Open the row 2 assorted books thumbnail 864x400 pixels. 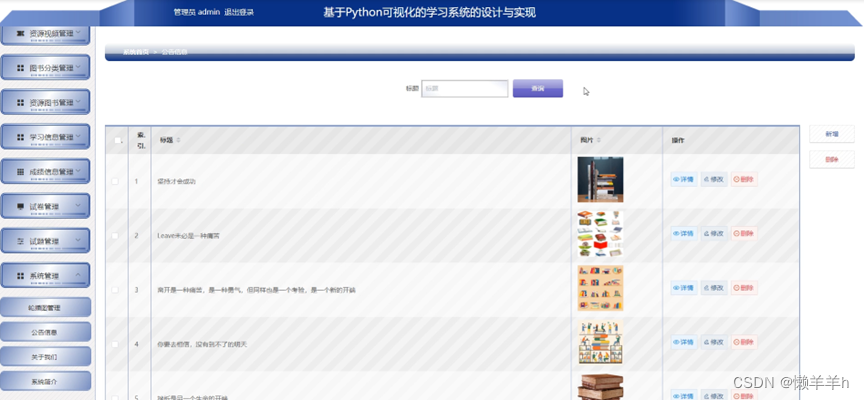600,234
